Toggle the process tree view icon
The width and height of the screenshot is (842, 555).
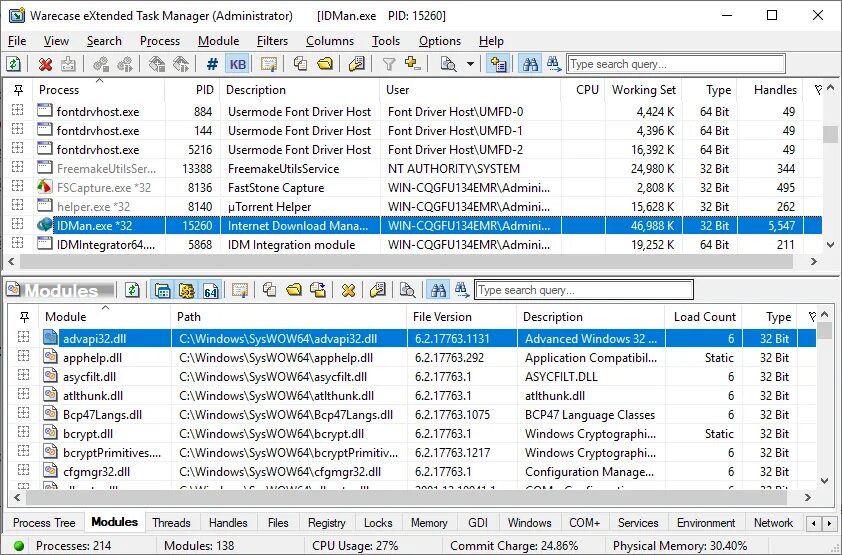click(x=499, y=64)
